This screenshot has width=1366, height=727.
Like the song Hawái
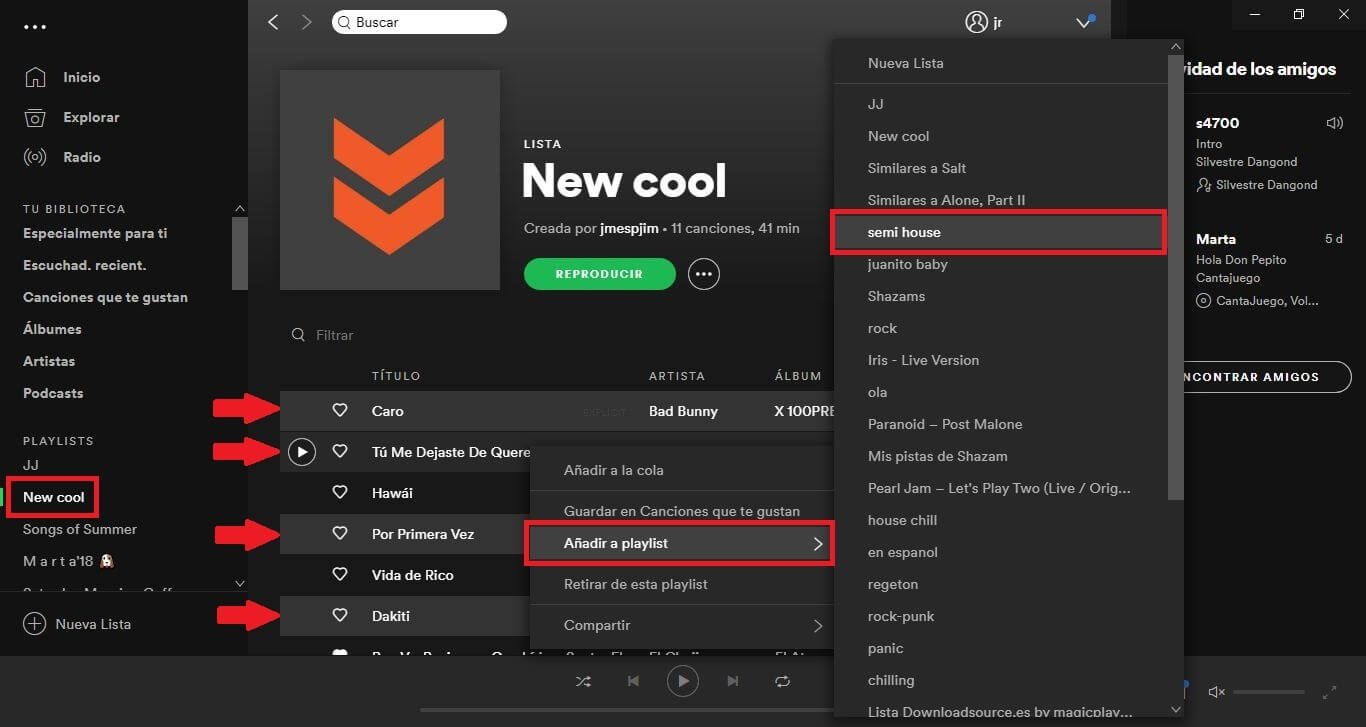[340, 493]
